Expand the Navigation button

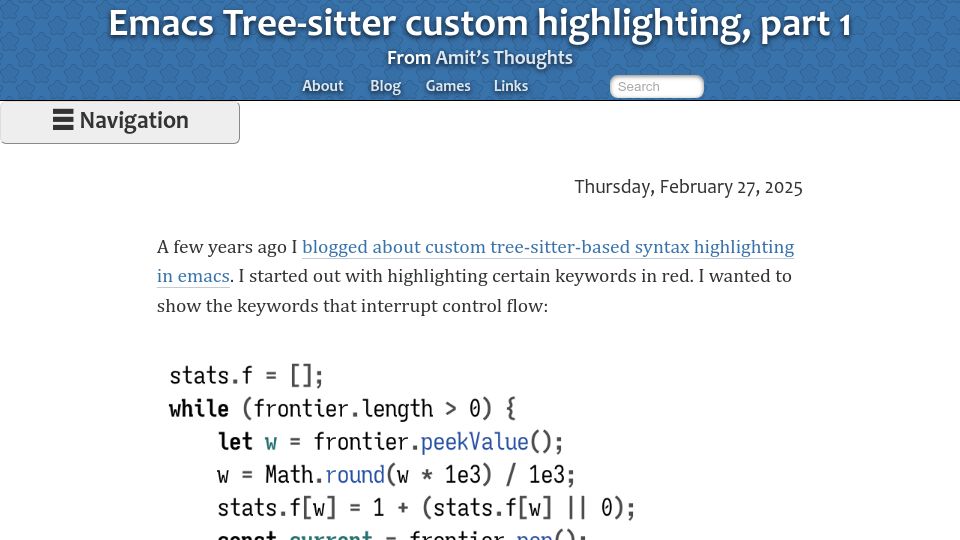tap(120, 122)
